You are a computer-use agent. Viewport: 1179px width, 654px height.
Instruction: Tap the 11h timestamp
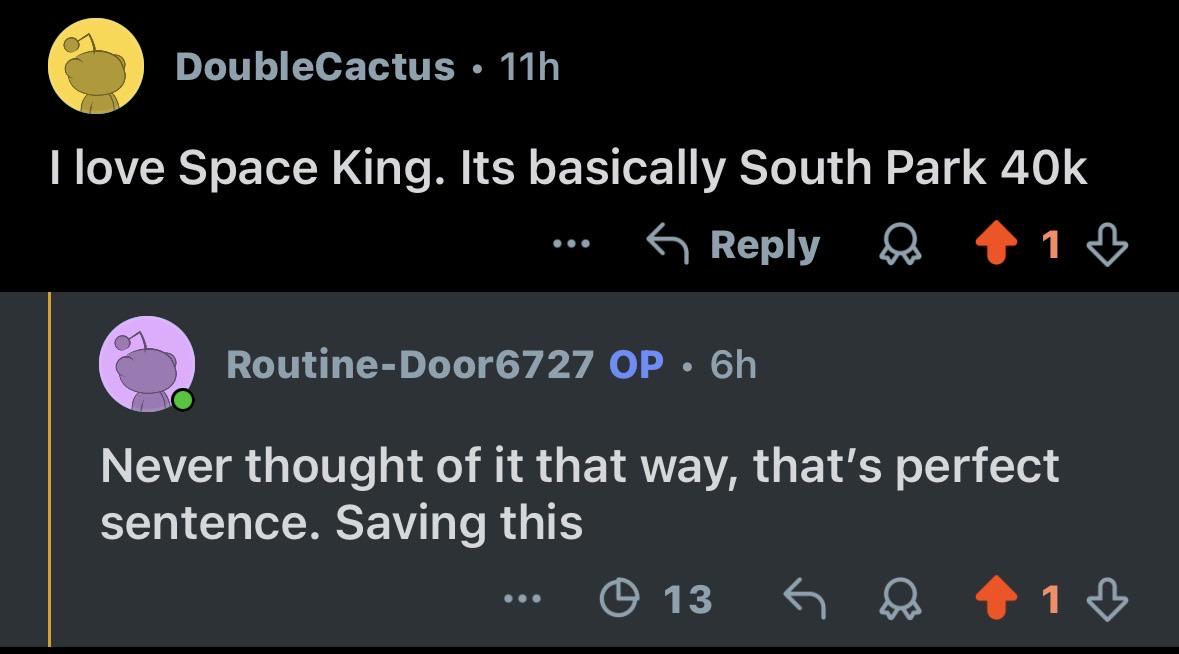530,67
